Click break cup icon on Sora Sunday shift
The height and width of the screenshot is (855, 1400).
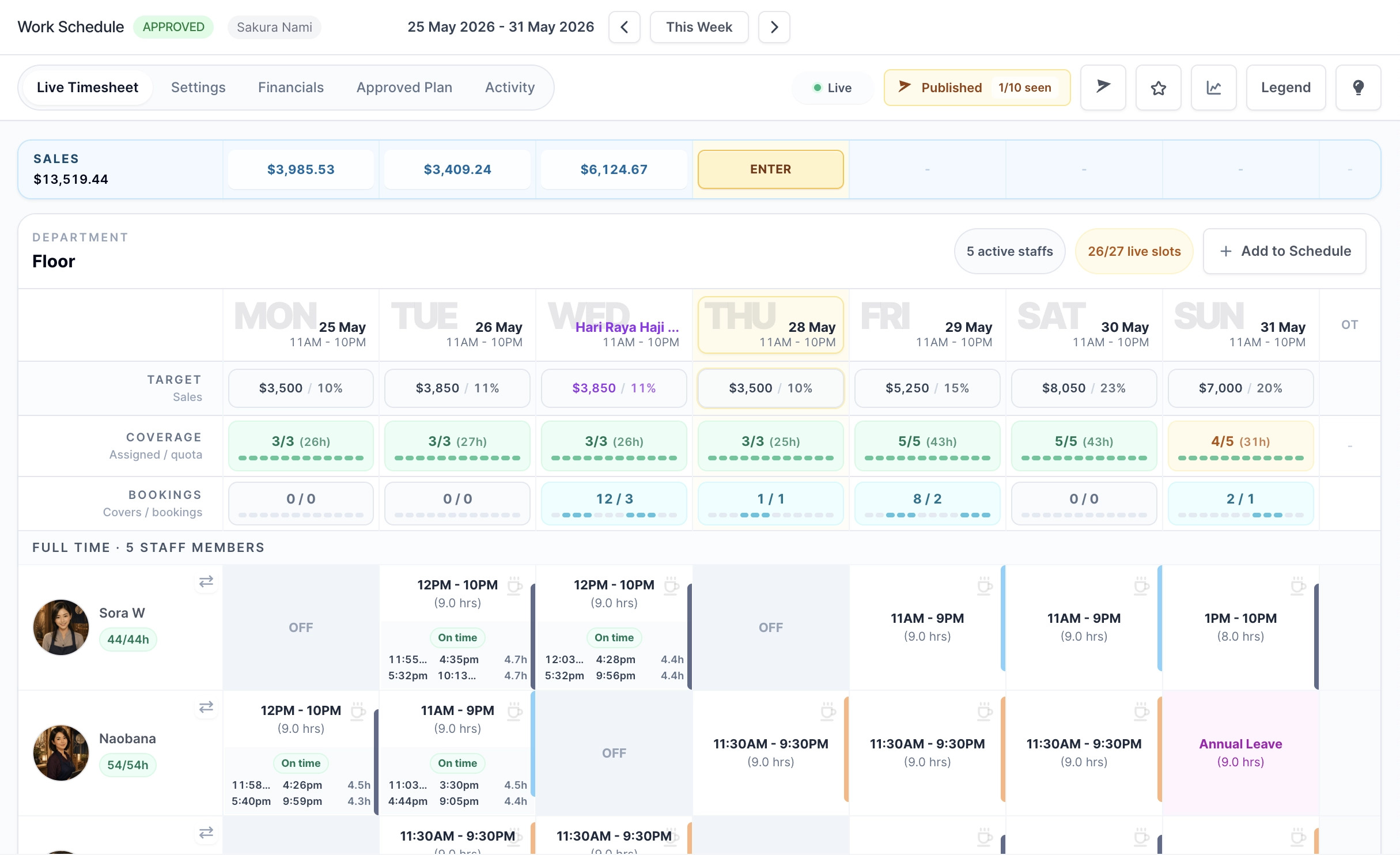(1298, 585)
